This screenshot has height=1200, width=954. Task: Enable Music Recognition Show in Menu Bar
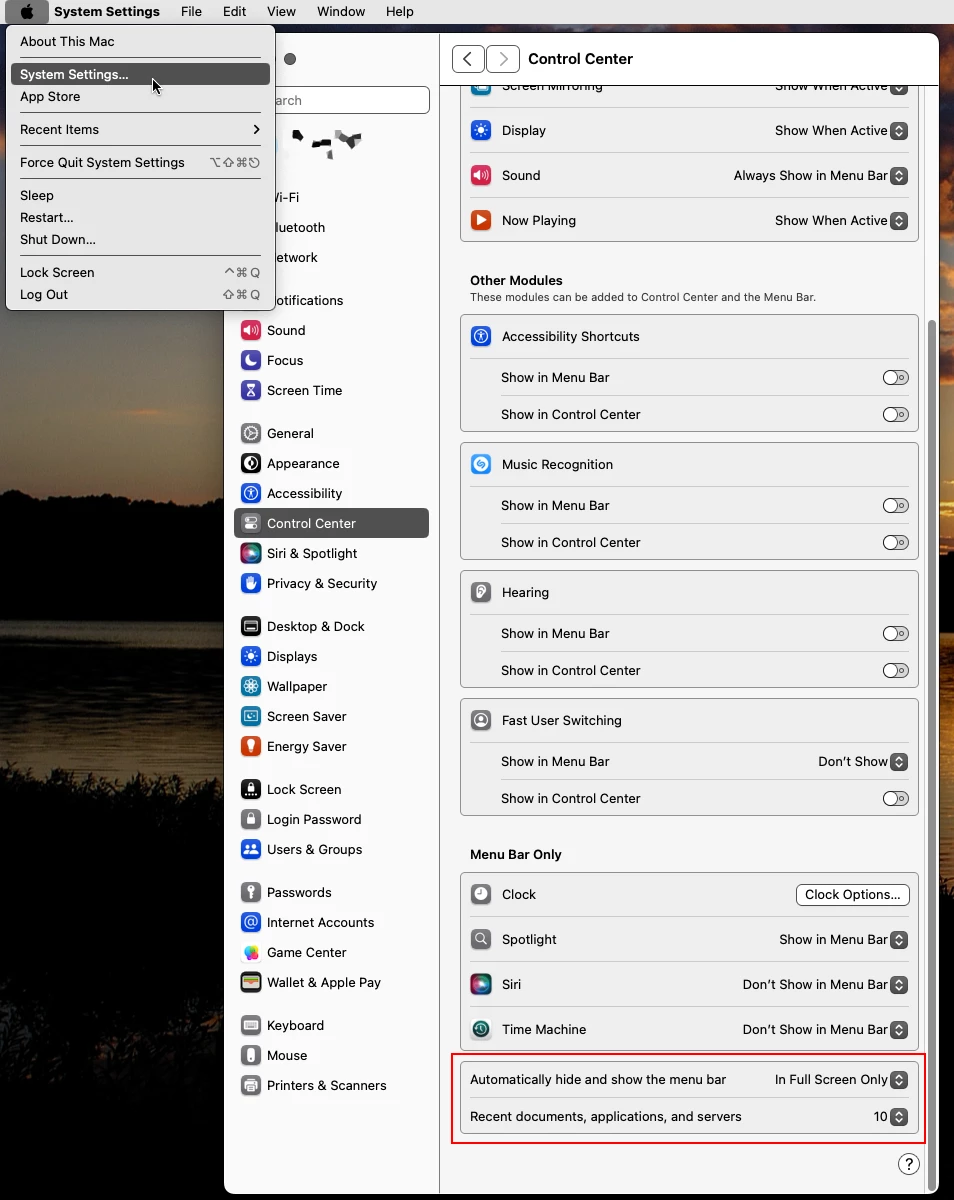896,505
